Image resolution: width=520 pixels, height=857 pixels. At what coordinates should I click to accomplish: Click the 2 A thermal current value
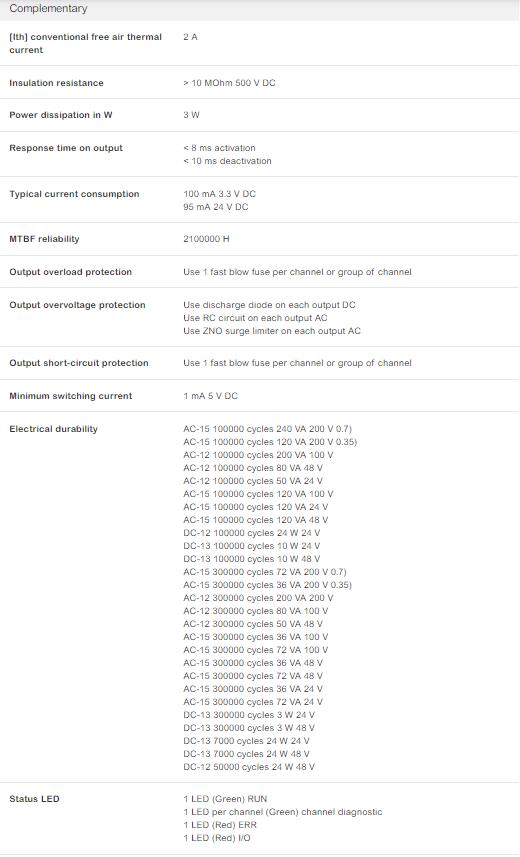(x=190, y=37)
